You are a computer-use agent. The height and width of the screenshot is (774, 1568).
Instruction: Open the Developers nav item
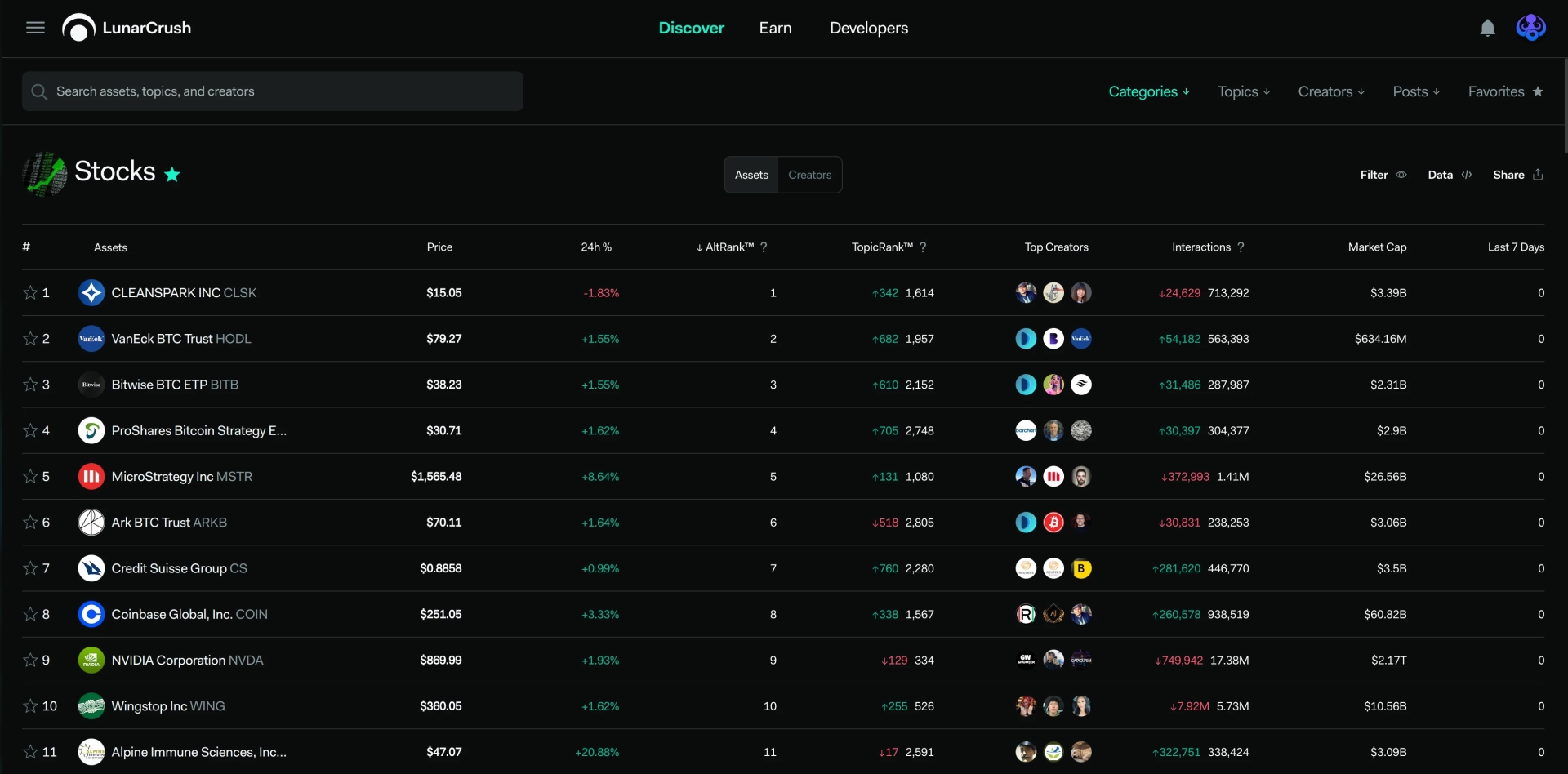[x=869, y=28]
